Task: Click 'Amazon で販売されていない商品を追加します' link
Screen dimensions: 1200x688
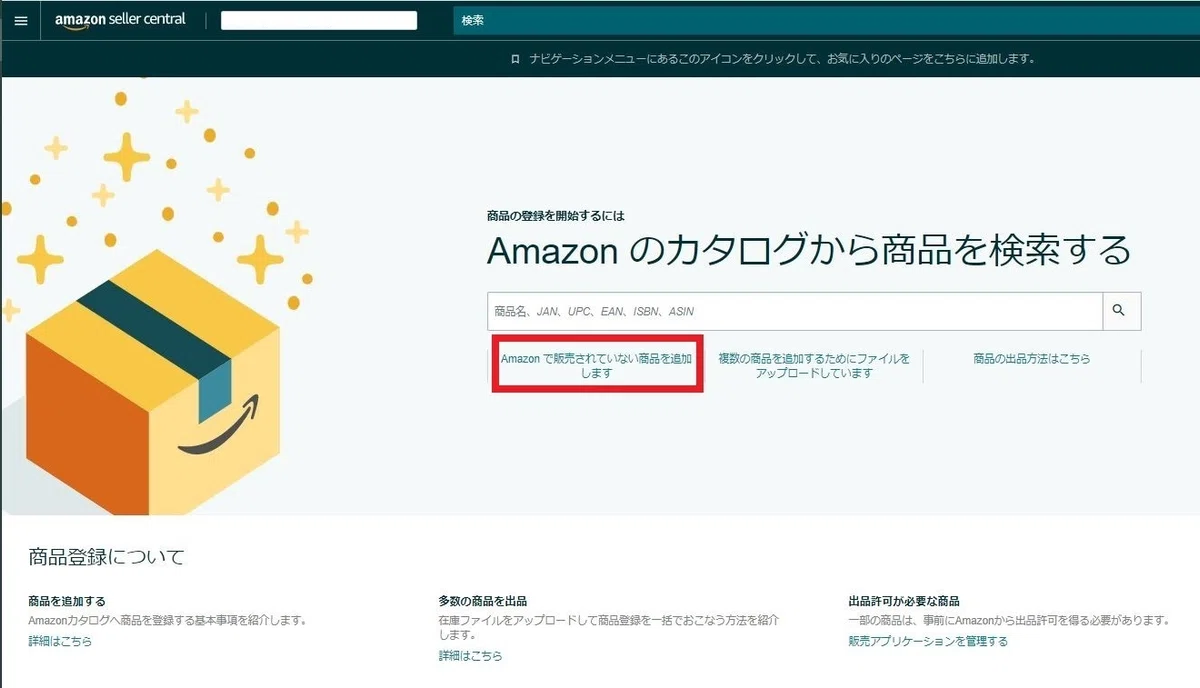Action: tap(596, 365)
